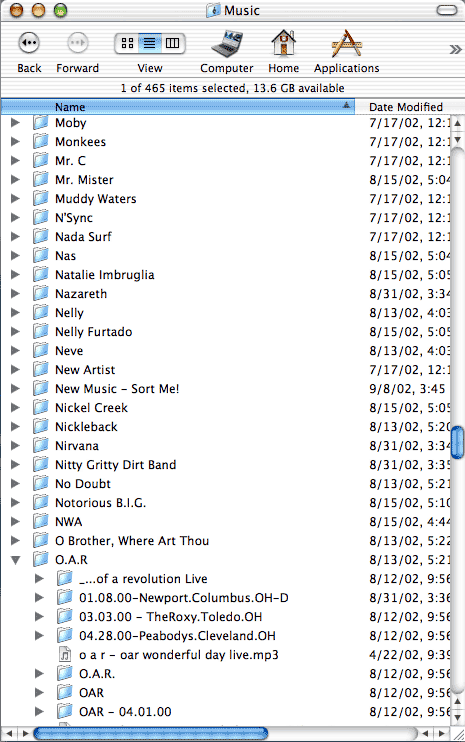Open the Computer toolbar icon
This screenshot has width=465, height=742.
pyautogui.click(x=227, y=44)
